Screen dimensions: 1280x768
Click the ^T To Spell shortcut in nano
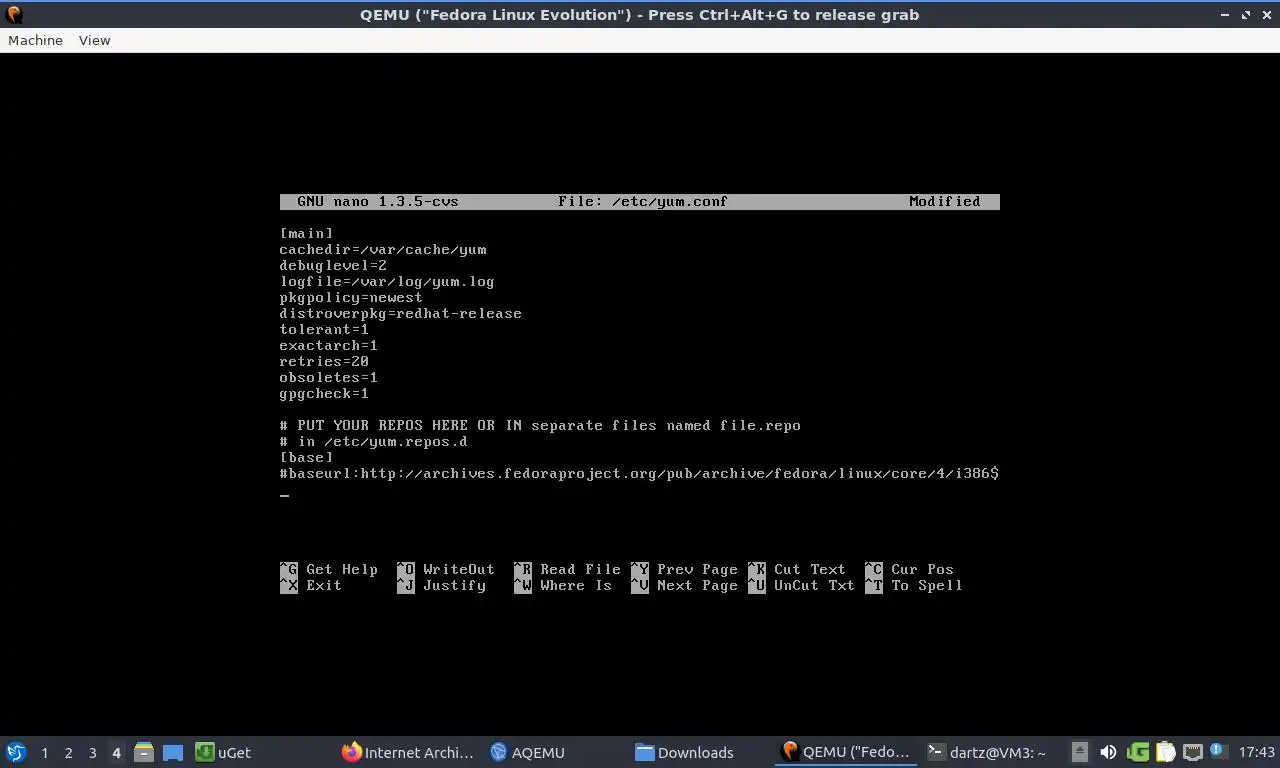point(914,585)
